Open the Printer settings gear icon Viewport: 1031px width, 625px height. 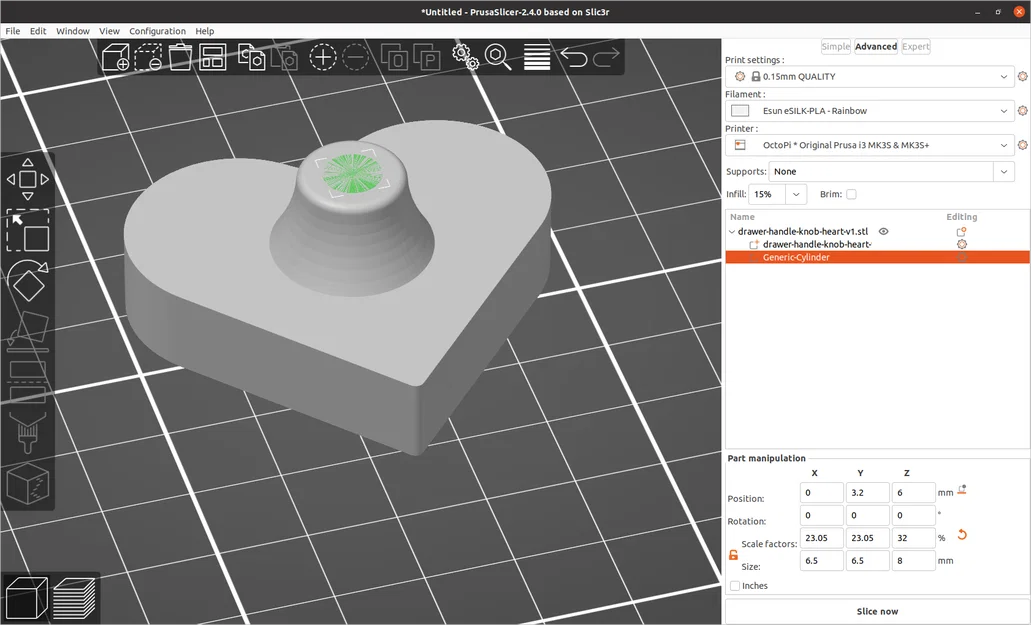tap(1022, 145)
